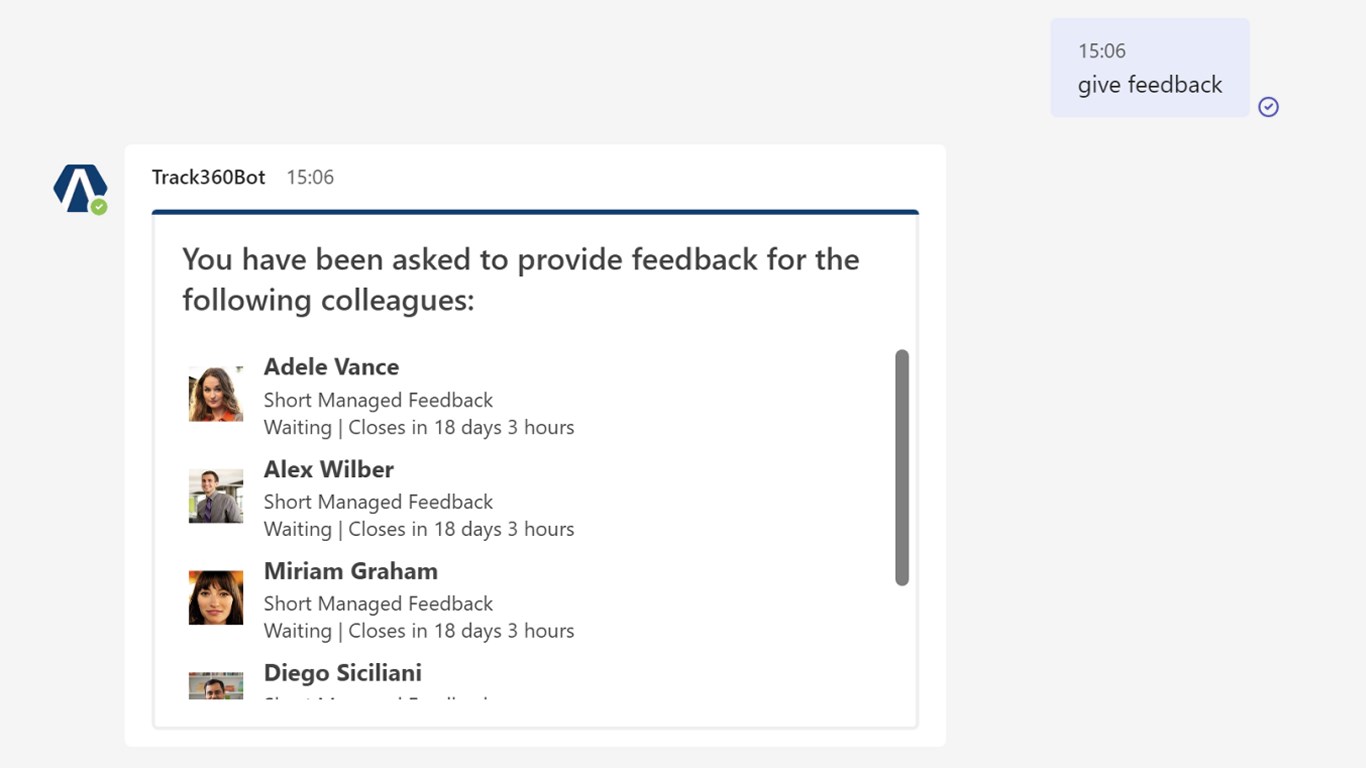The width and height of the screenshot is (1366, 768).
Task: Click Short Managed Feedback under Adele Vance
Action: 378,400
